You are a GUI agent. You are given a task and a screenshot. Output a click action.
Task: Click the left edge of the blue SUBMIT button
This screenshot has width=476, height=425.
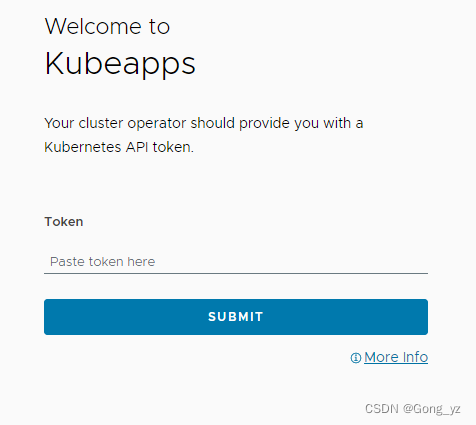click(x=47, y=317)
